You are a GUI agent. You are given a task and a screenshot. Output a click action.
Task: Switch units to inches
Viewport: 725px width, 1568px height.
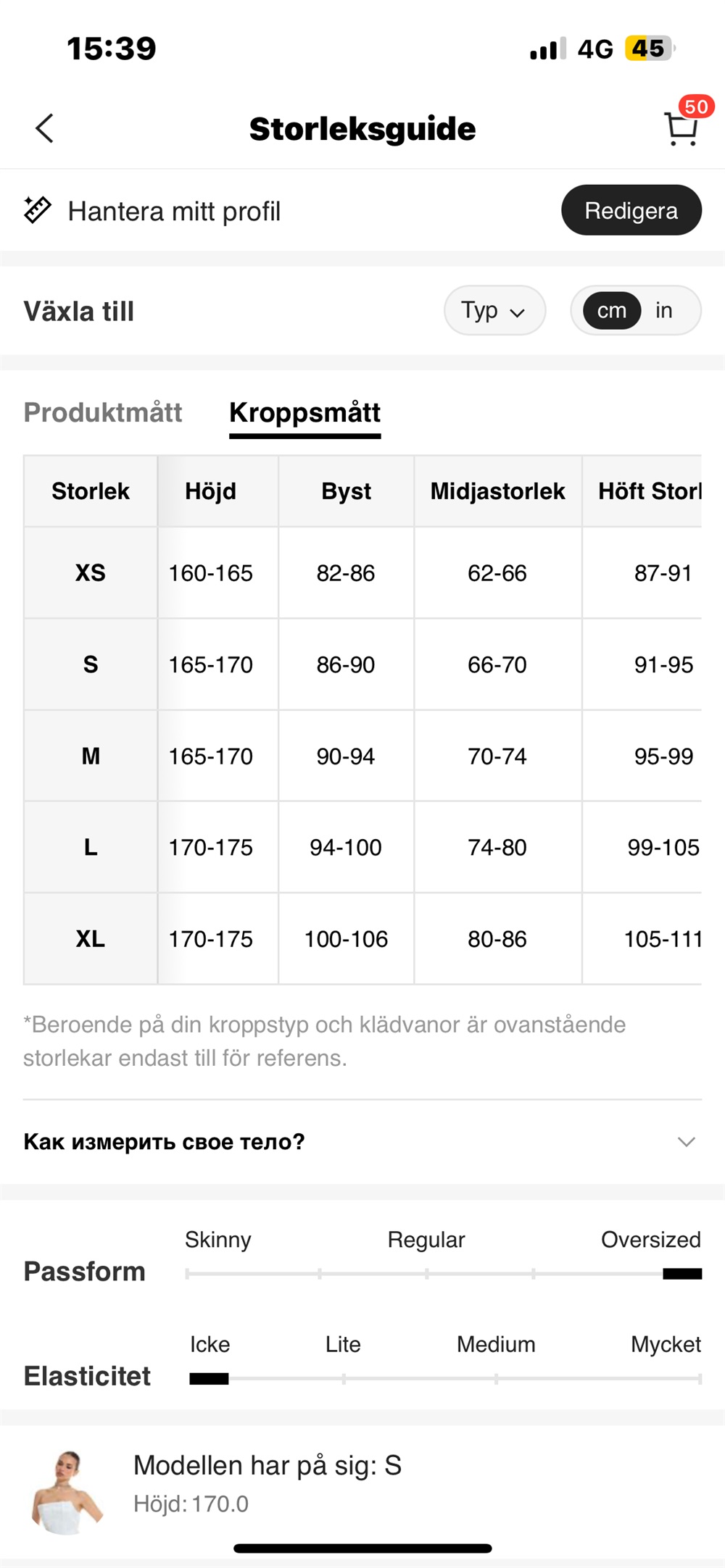(x=663, y=311)
